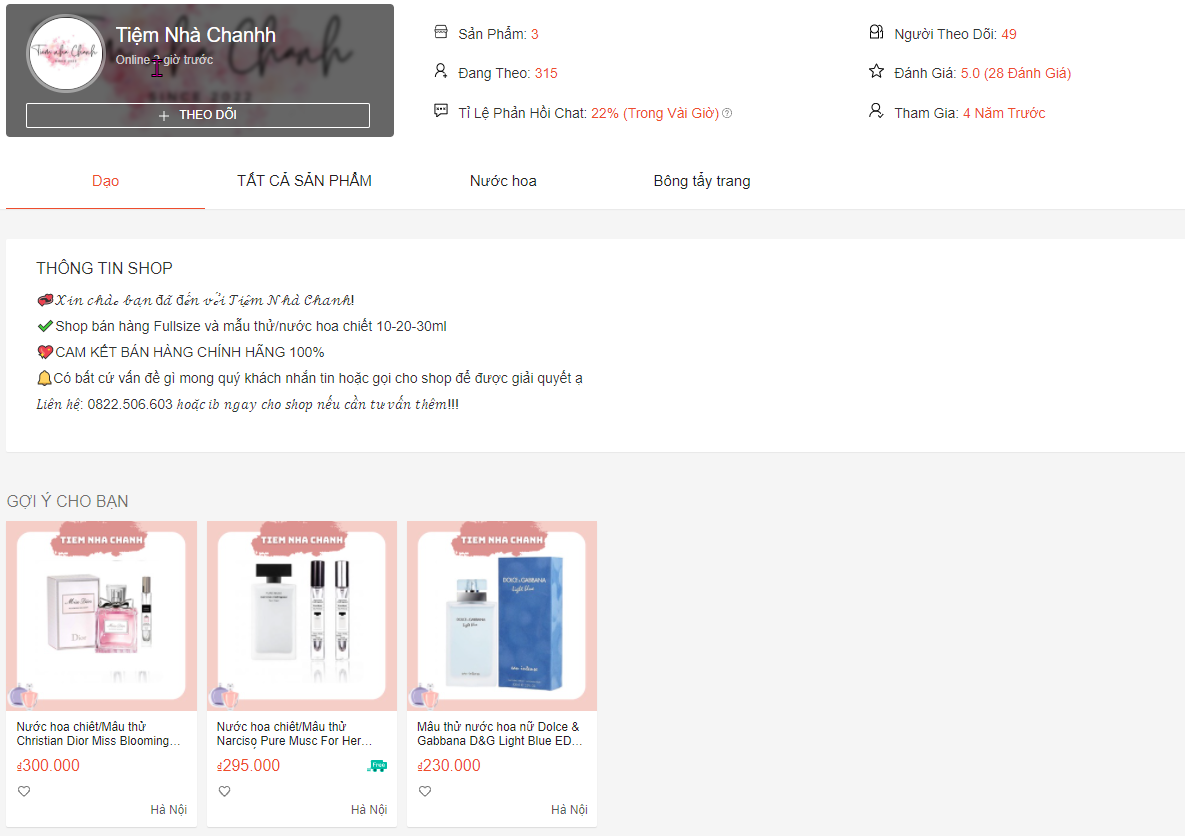Click the Sản Phẩm store icon
The width and height of the screenshot is (1185, 836).
pos(441,32)
